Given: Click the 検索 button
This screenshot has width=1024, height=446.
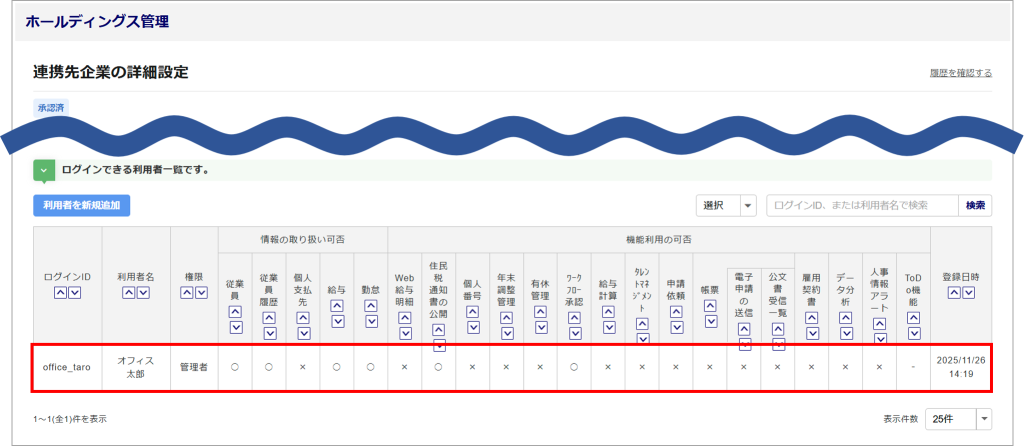Looking at the screenshot, I should point(976,205).
